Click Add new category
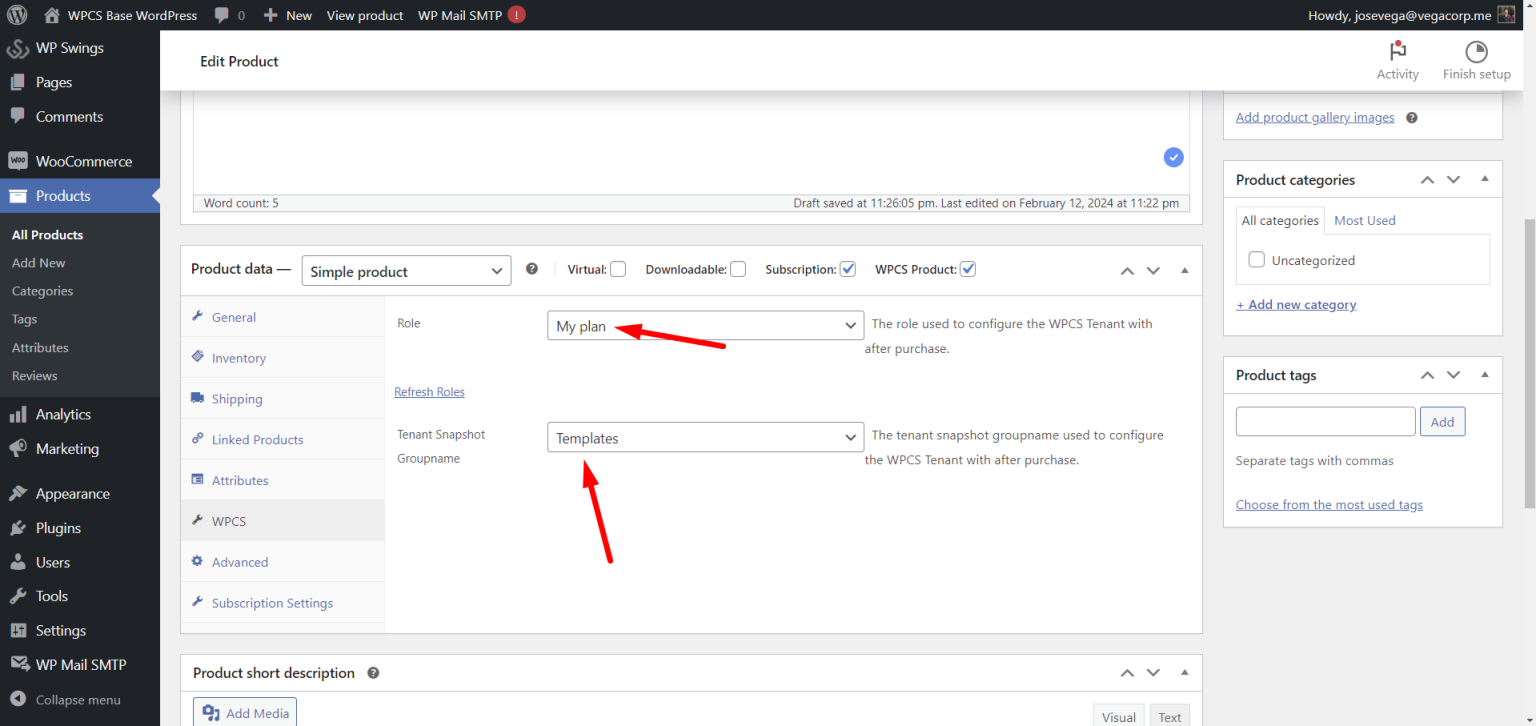 pos(1296,304)
